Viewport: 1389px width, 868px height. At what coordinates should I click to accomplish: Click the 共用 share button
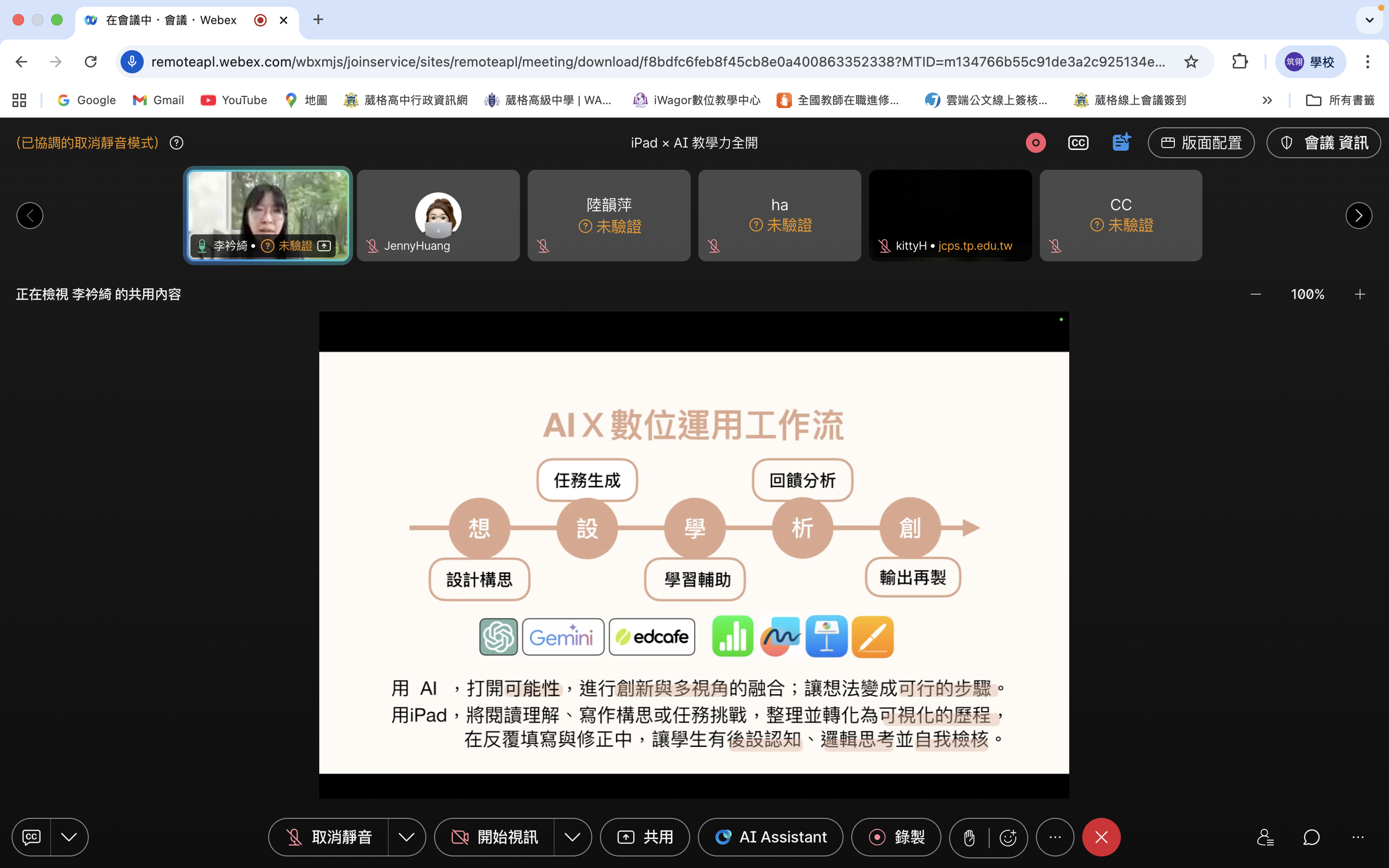644,837
